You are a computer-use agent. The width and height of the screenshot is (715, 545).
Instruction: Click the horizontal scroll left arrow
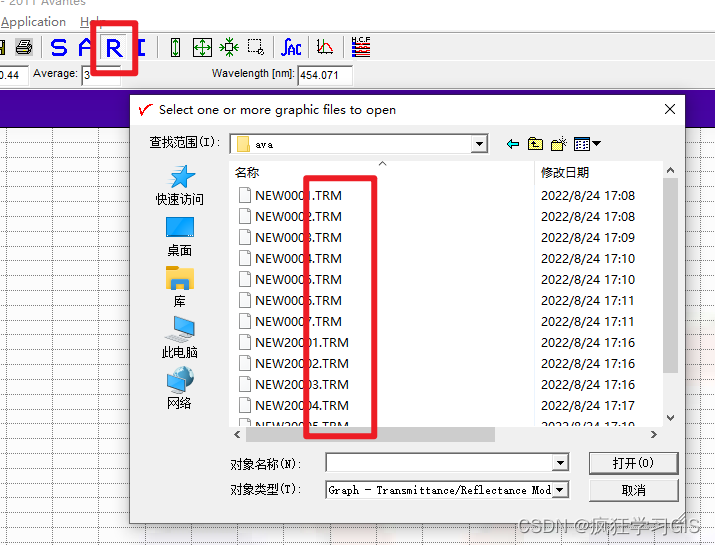(237, 435)
